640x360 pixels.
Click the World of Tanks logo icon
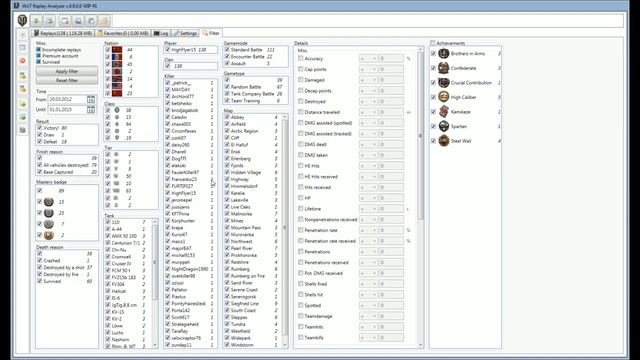(x=22, y=20)
